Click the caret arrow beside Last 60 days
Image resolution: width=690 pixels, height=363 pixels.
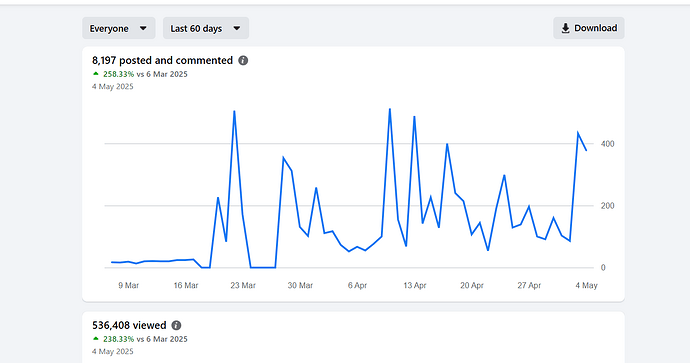[x=237, y=29]
